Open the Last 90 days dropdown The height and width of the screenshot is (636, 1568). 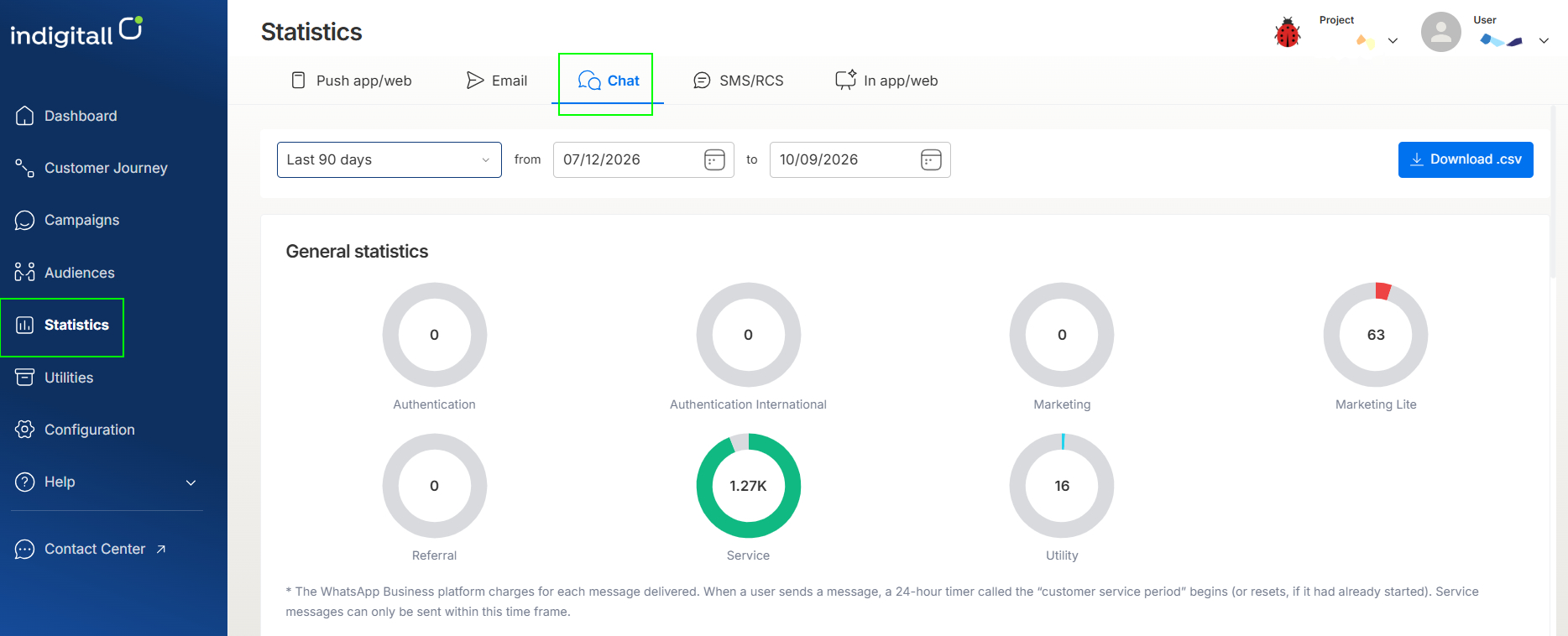[x=389, y=159]
